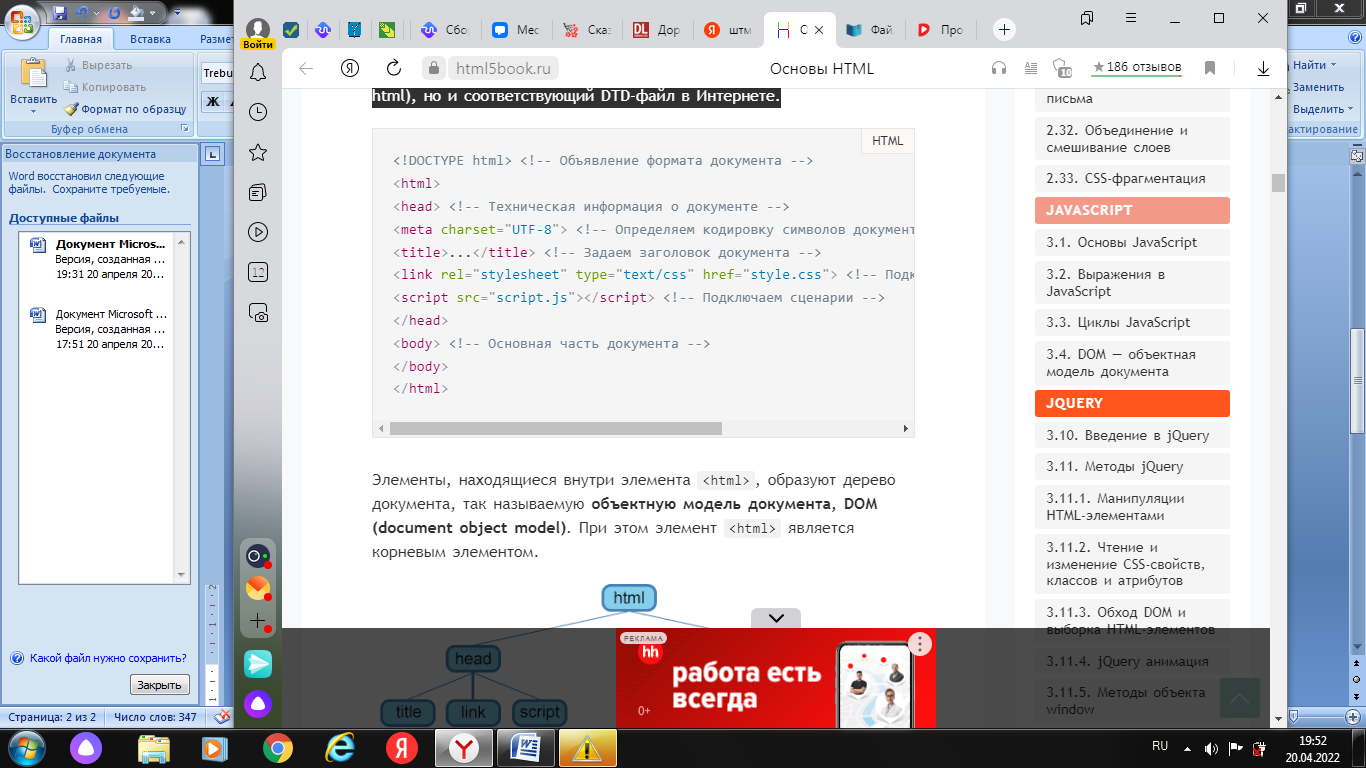Toggle bold Ж formatting in Word
This screenshot has width=1366, height=768.
[212, 101]
